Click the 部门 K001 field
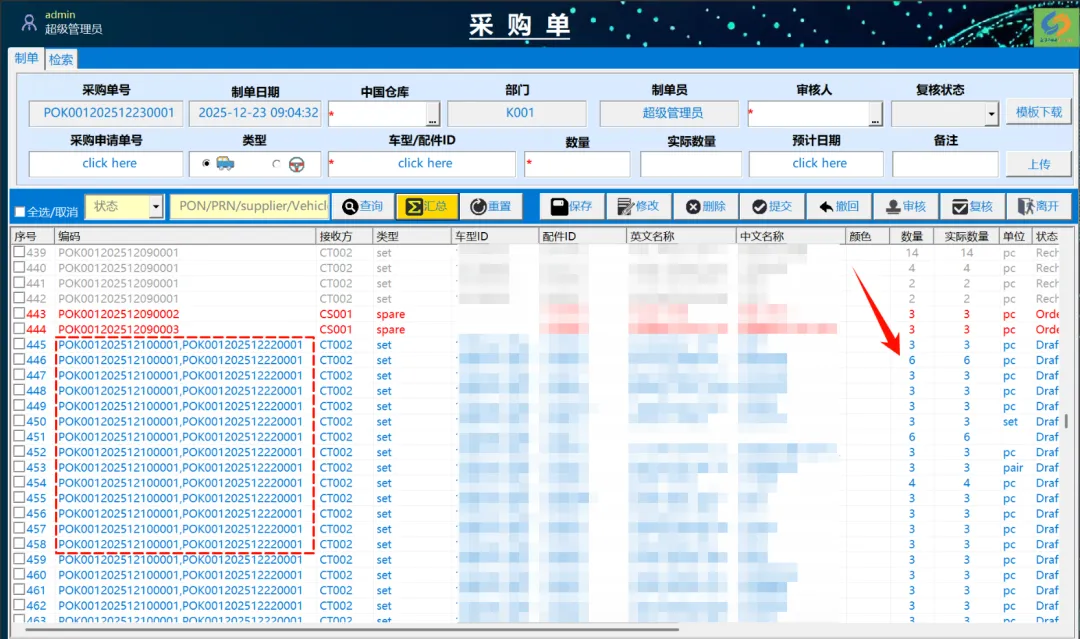 coord(517,113)
